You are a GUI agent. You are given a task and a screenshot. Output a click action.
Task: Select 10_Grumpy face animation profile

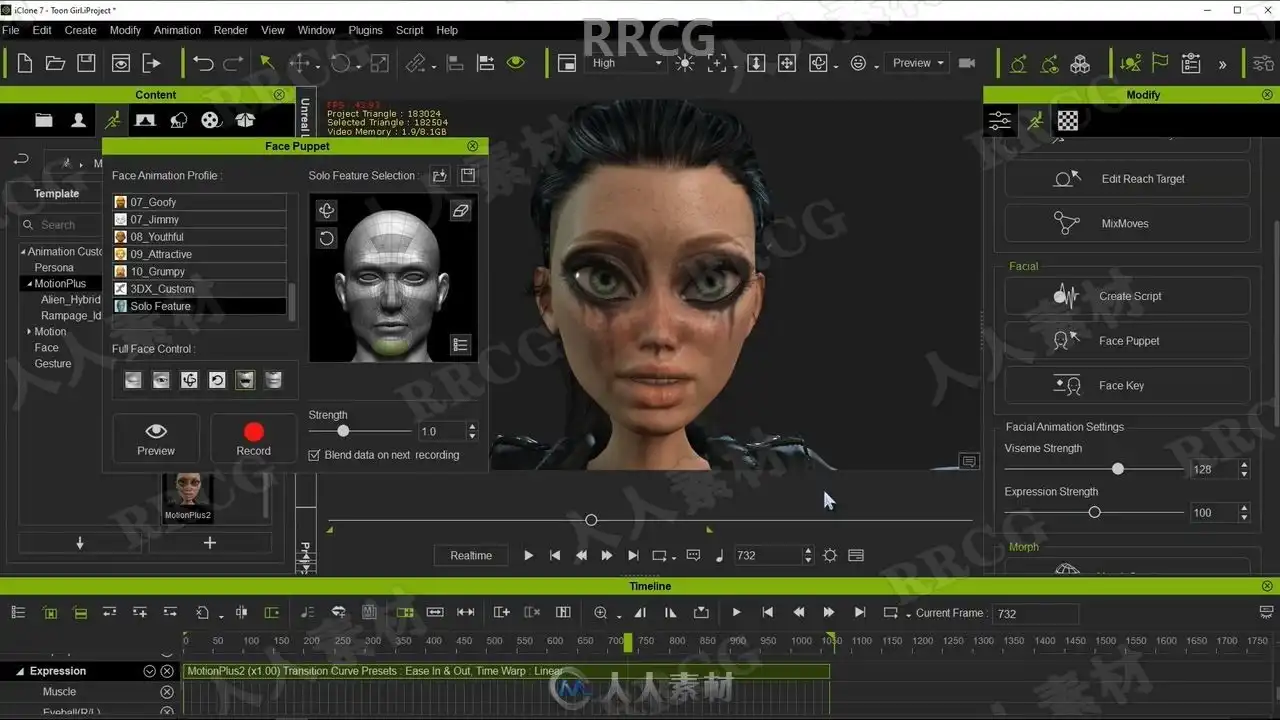pos(160,271)
